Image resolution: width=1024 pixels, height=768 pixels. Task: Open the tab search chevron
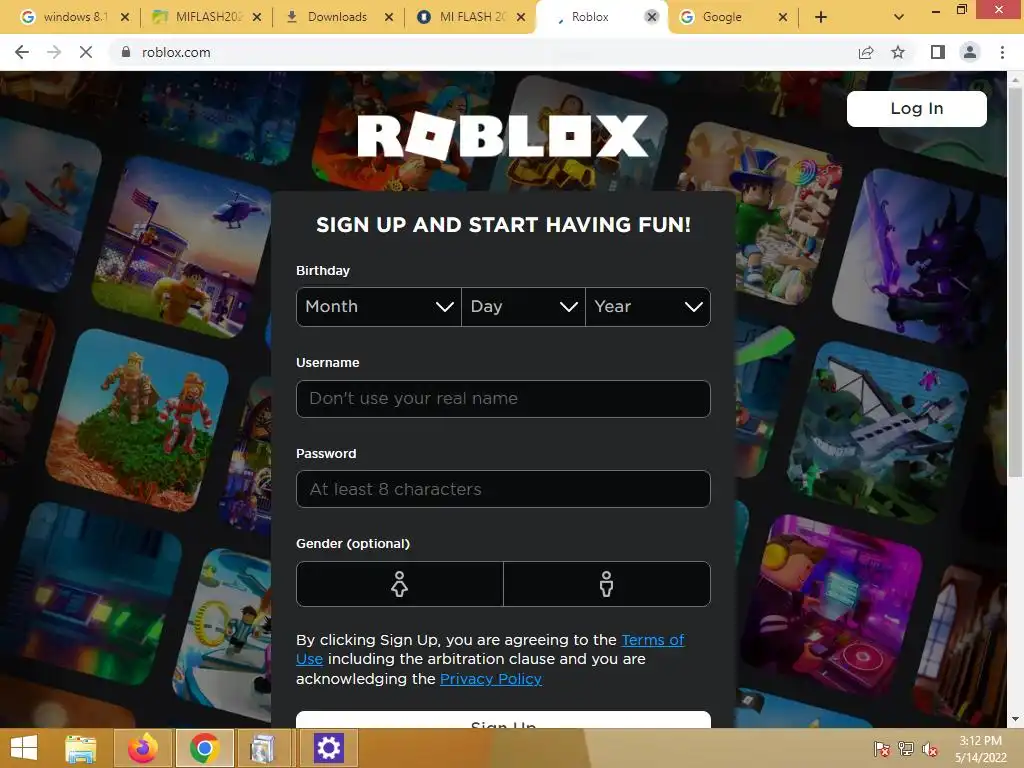899,17
